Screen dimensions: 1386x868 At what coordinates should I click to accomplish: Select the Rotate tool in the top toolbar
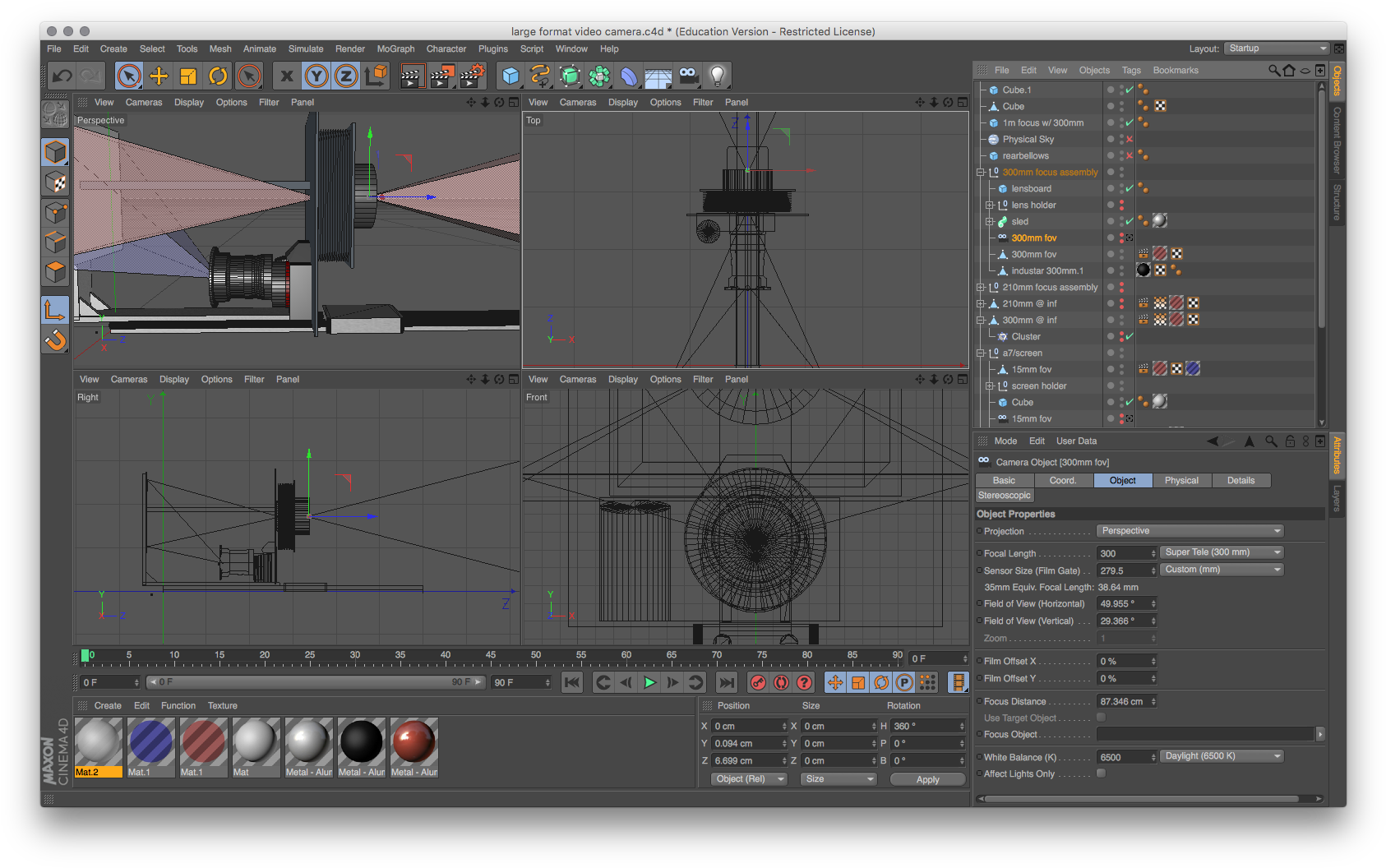[218, 76]
